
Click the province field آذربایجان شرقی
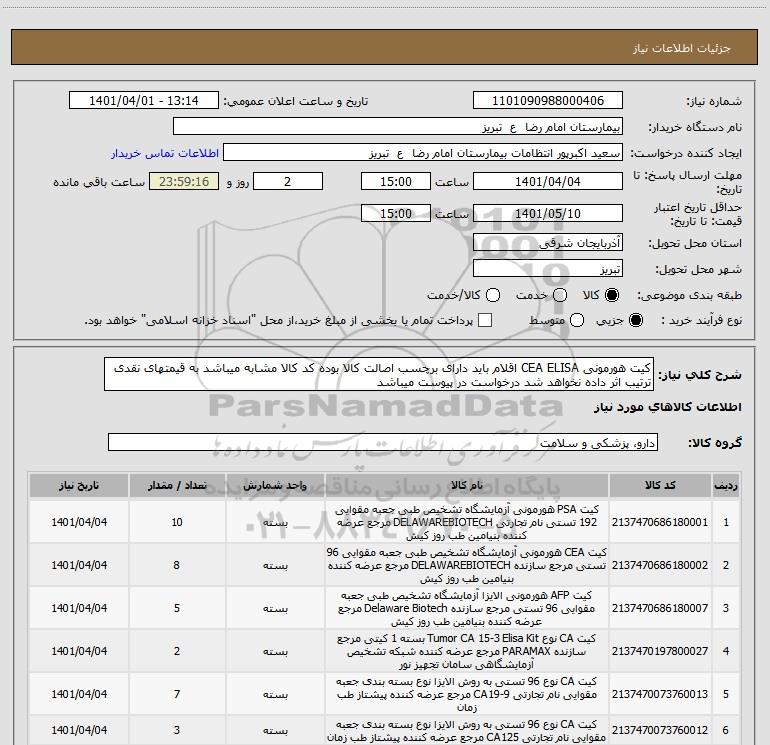[x=548, y=242]
